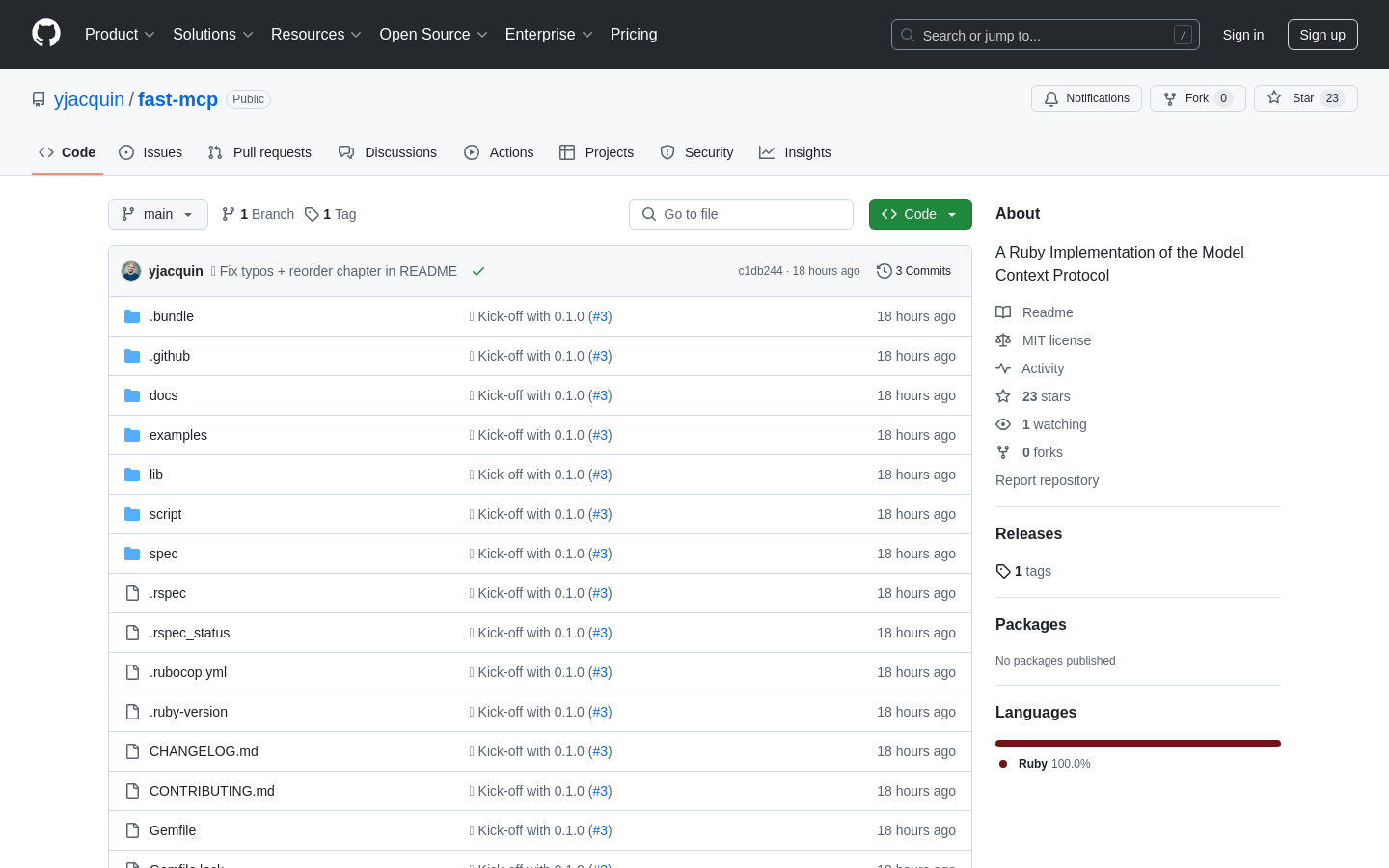Go to the Projects tab
This screenshot has width=1389, height=868.
pos(597,152)
